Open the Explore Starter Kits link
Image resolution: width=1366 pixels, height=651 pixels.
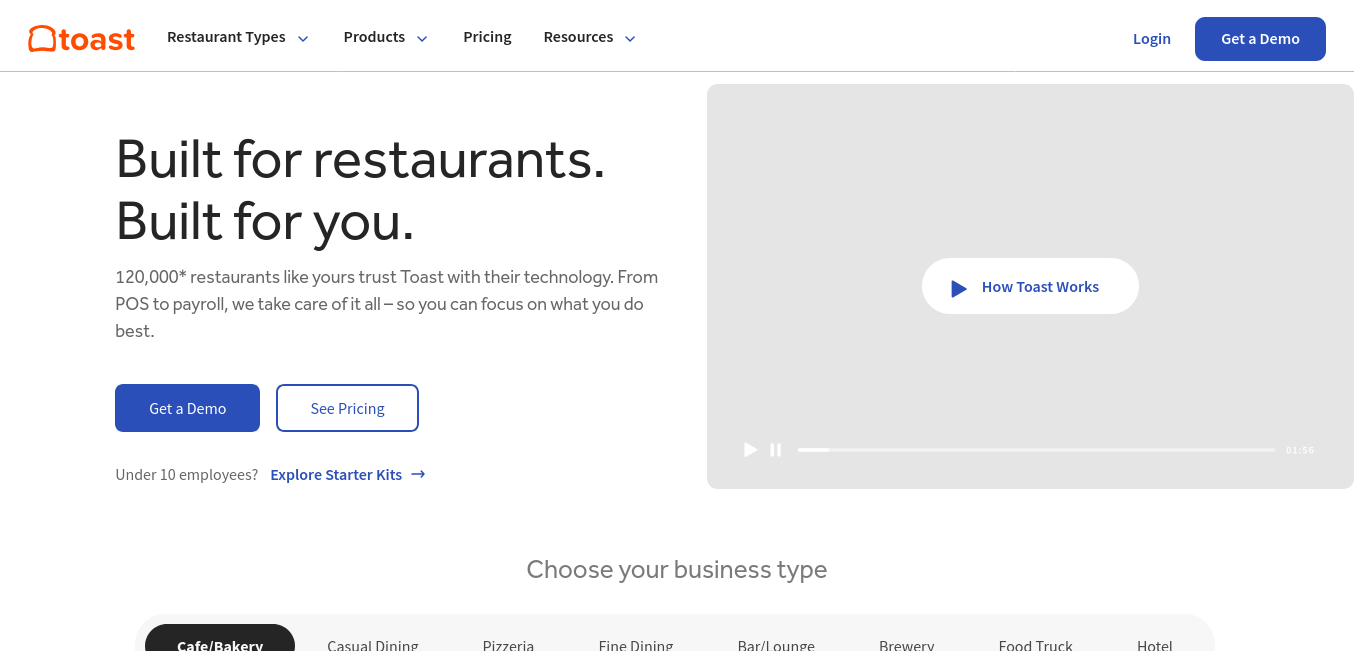[x=347, y=474]
